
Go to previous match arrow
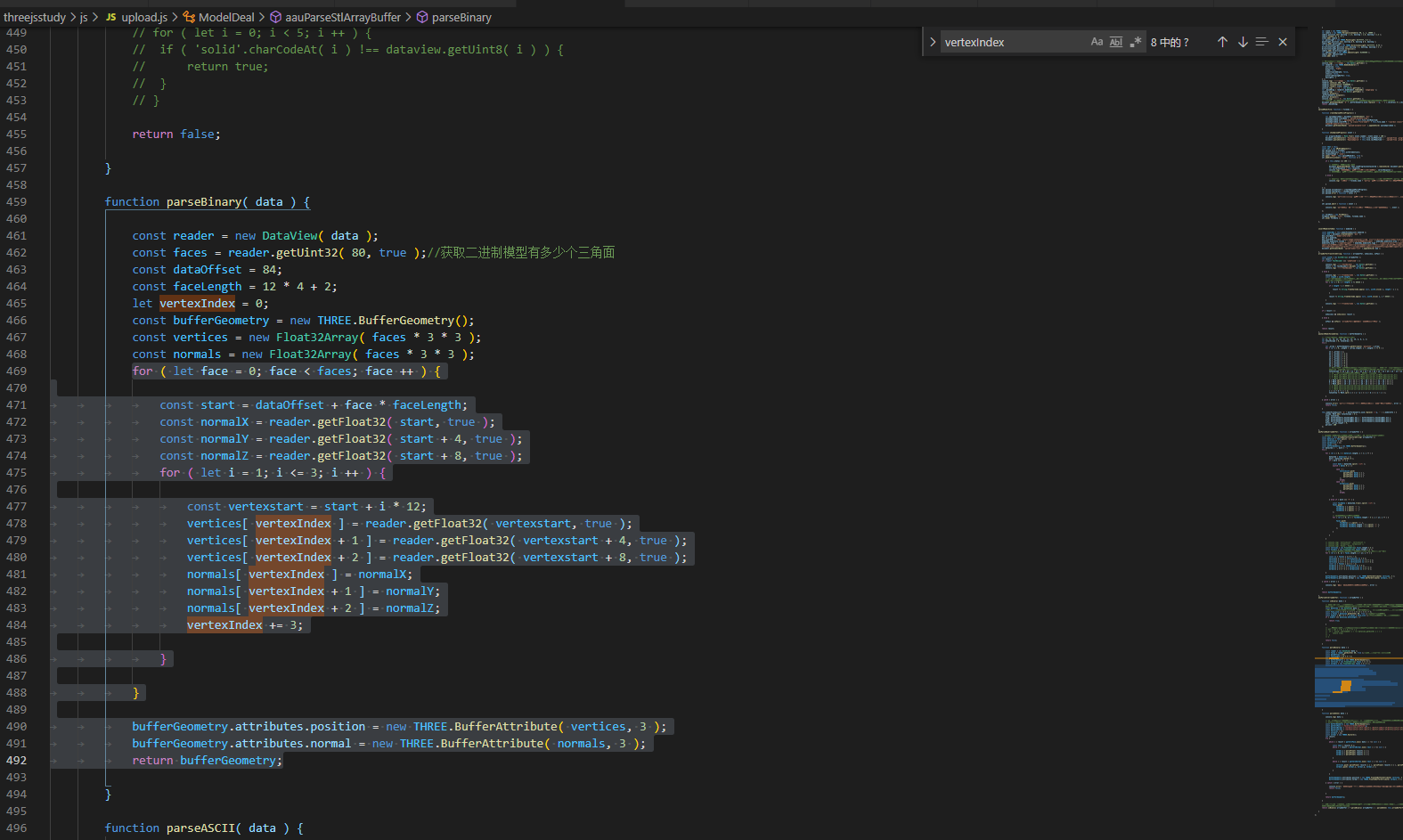1222,42
